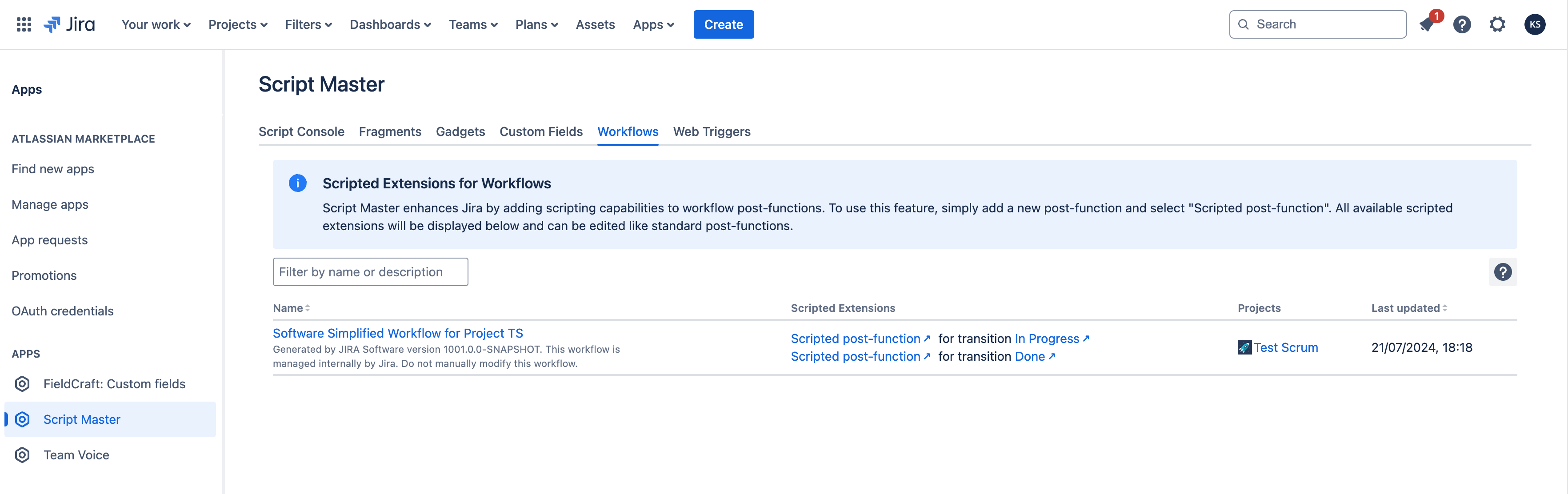
Task: Click the Filter by name or description field
Action: (370, 272)
